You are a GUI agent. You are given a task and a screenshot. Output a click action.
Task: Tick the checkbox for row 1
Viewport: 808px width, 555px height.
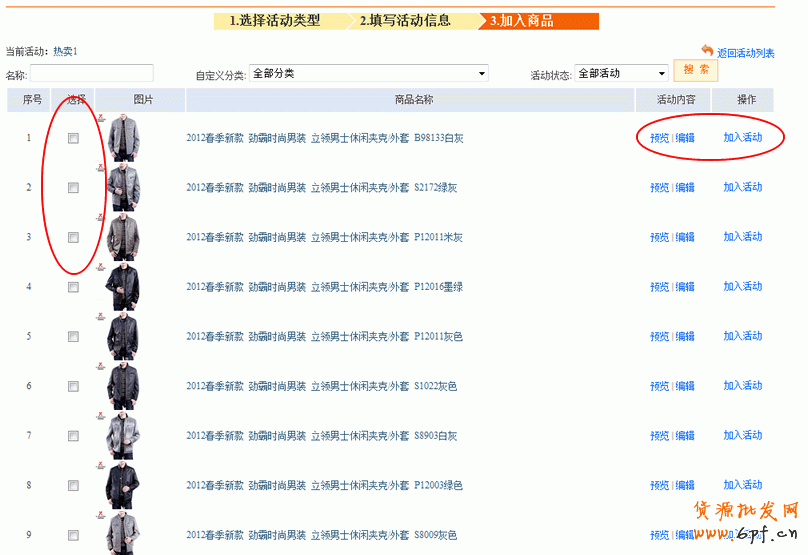73,138
